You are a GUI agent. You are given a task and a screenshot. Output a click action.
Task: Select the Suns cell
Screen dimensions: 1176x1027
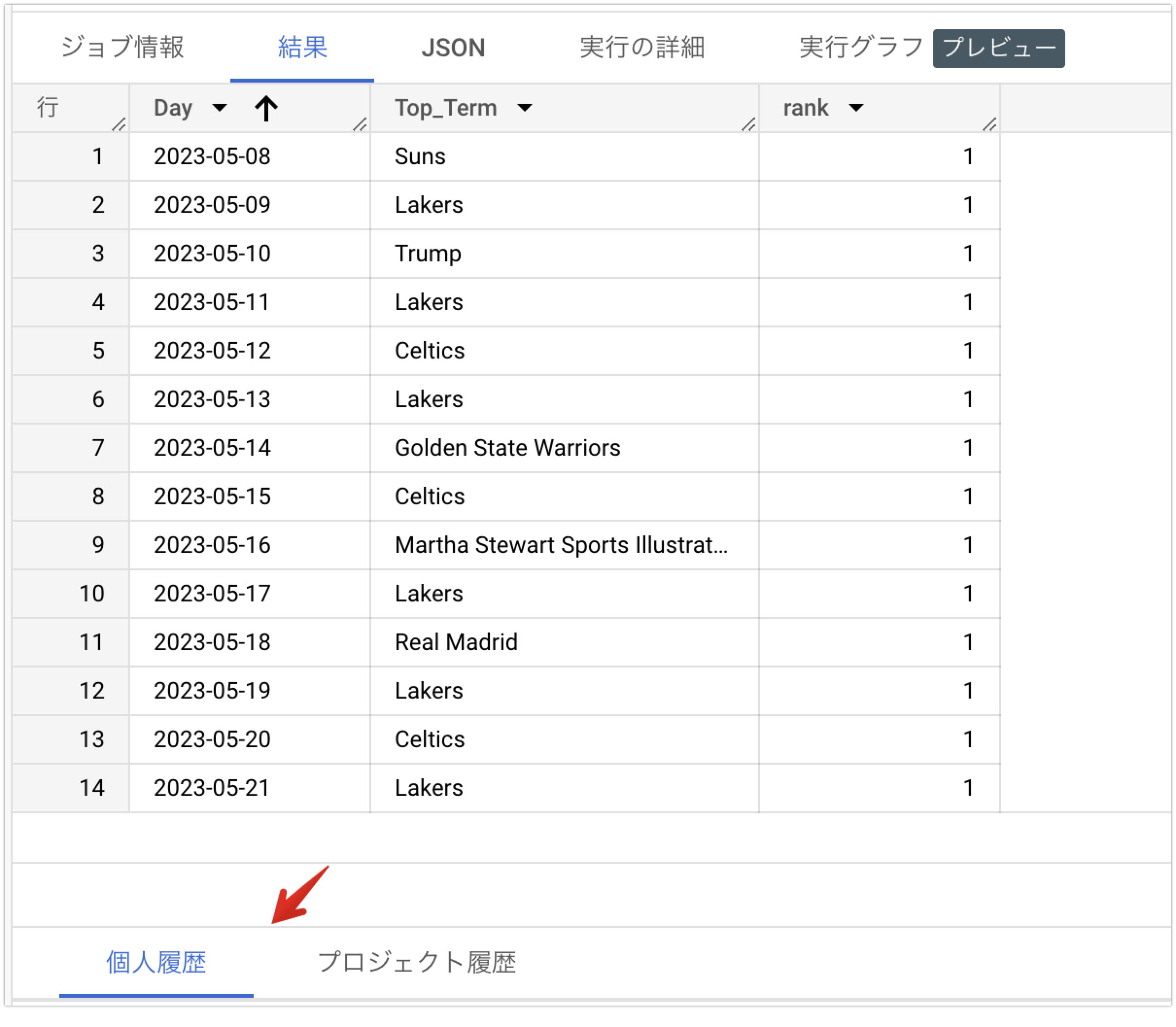tap(565, 156)
